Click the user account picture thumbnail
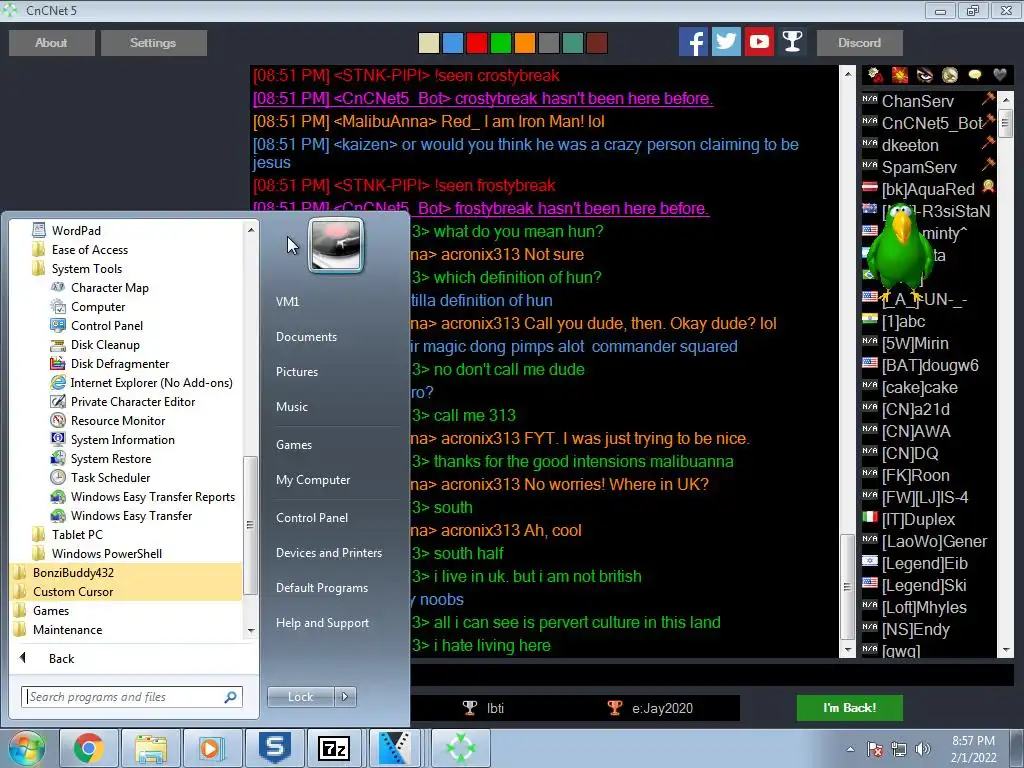1024x768 pixels. tap(336, 246)
